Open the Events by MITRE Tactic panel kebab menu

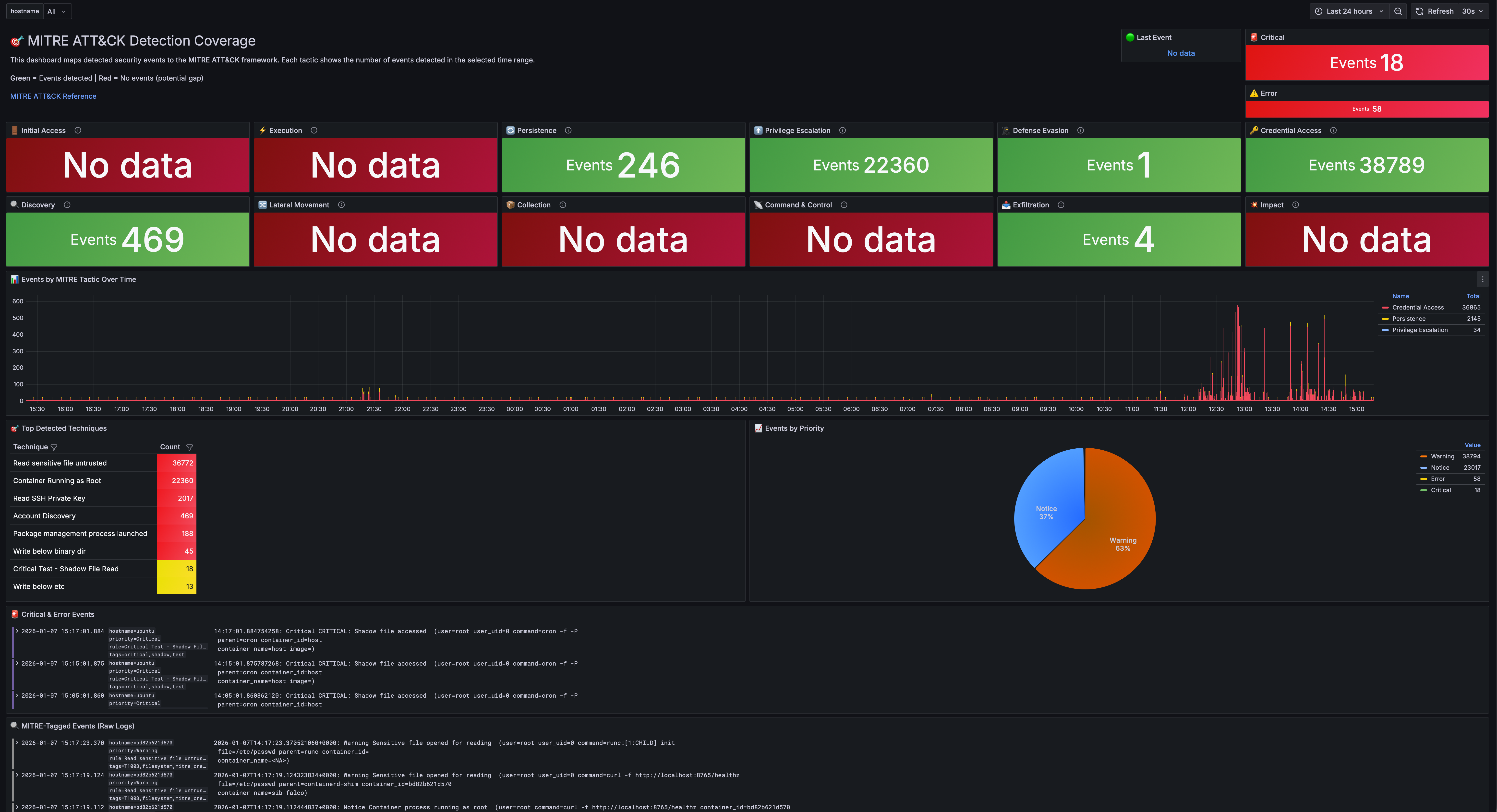point(1483,279)
